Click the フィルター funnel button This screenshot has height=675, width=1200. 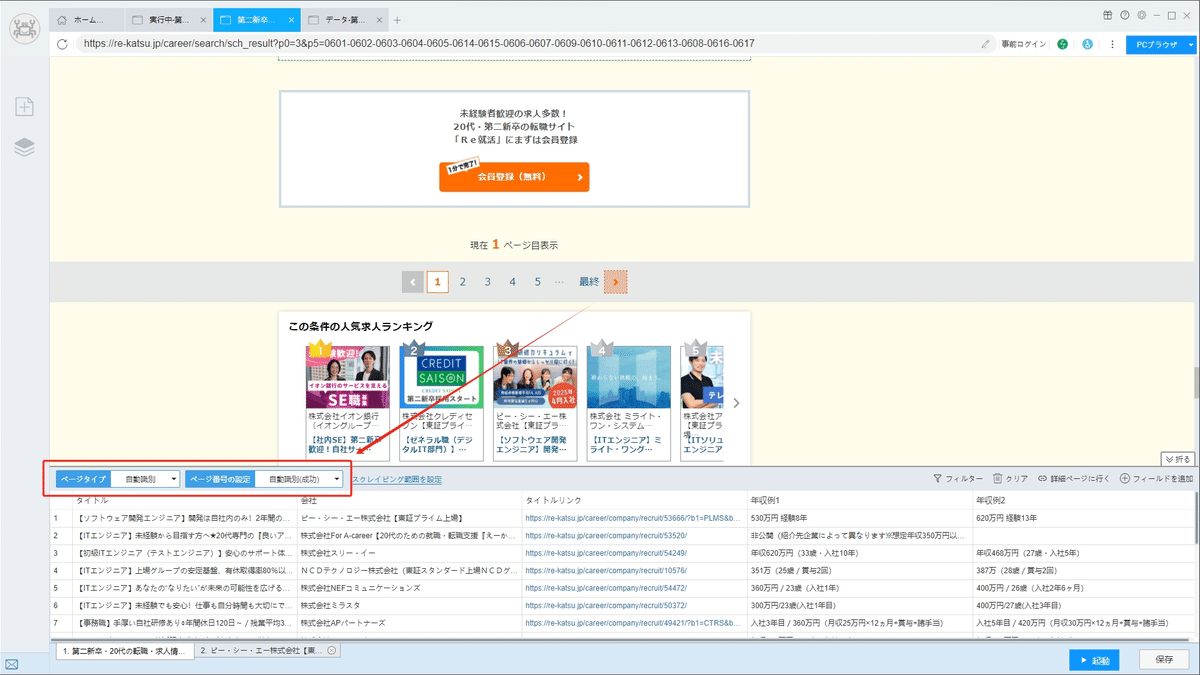pos(958,479)
